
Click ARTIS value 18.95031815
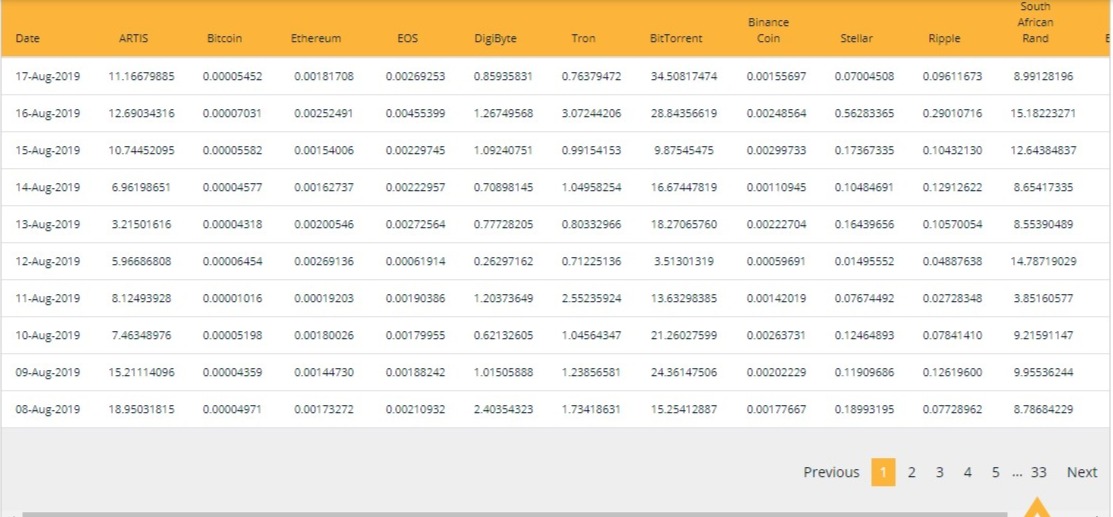pyautogui.click(x=141, y=408)
